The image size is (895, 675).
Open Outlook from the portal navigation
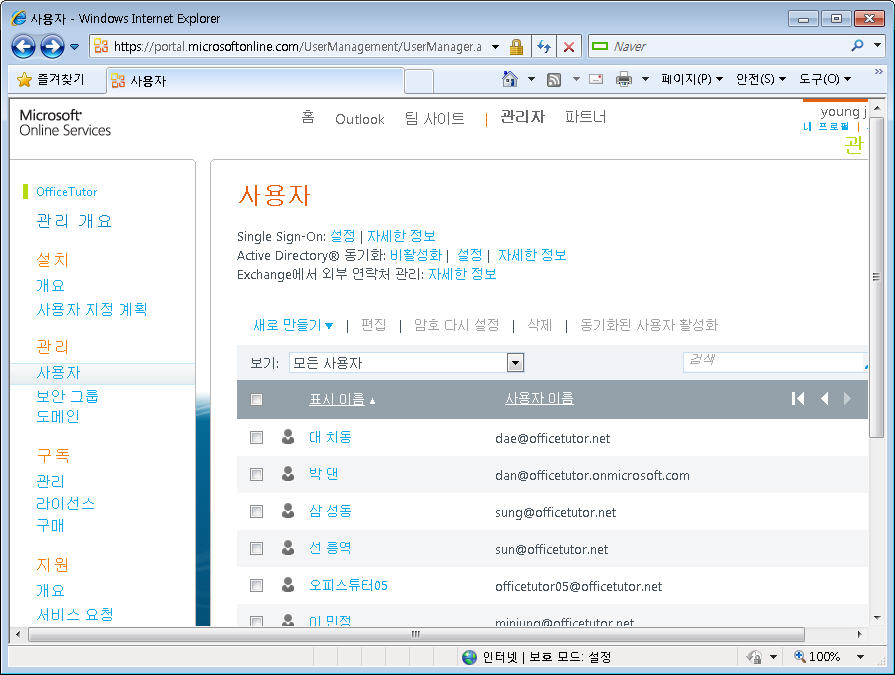pos(360,119)
